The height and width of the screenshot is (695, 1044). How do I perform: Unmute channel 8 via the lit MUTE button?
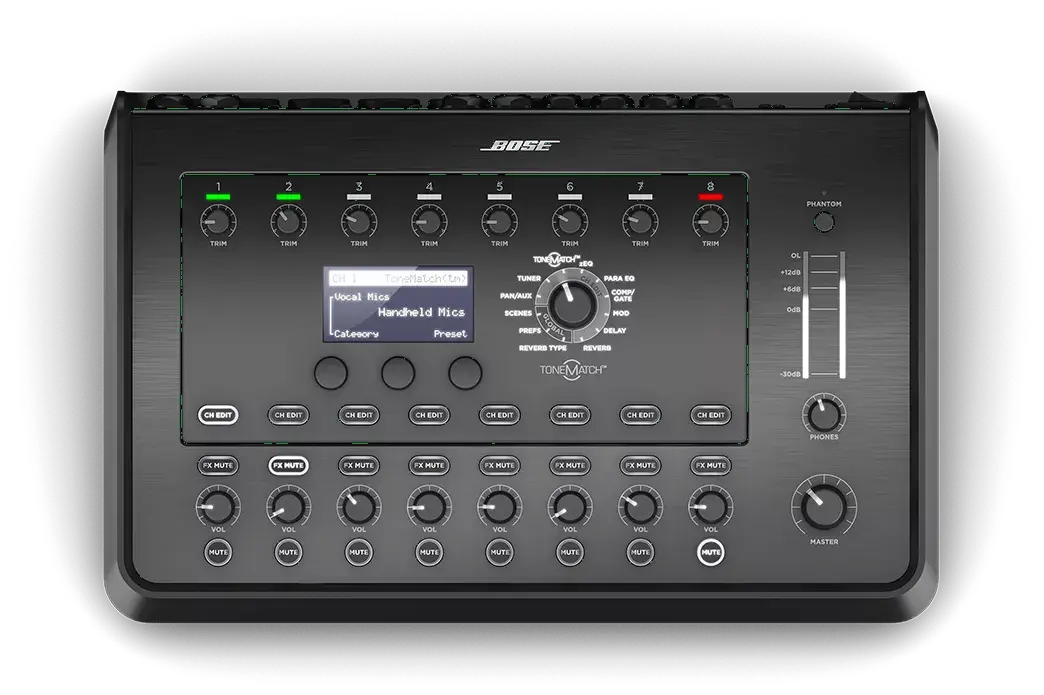coord(710,552)
